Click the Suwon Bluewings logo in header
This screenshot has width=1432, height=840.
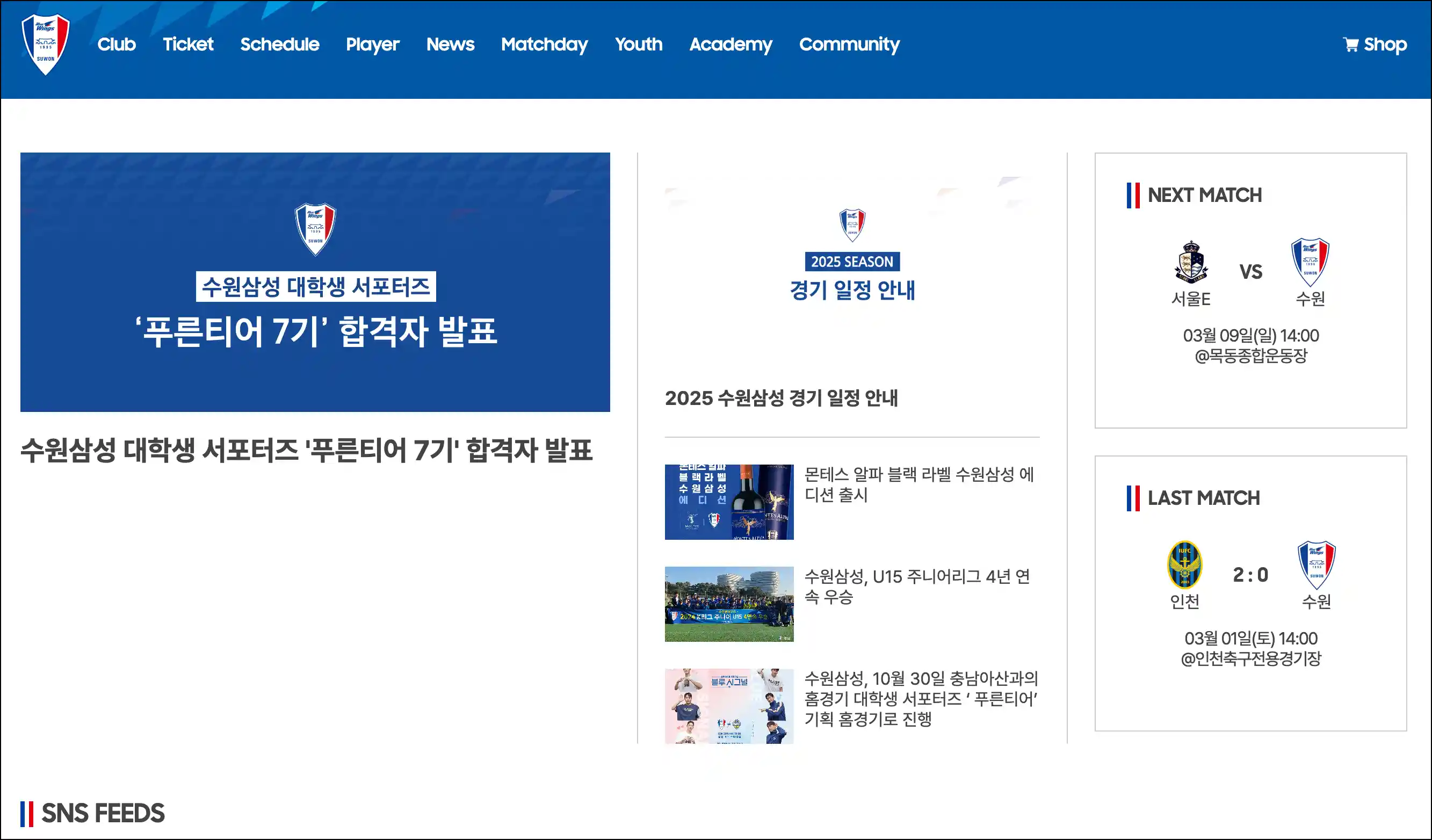coord(46,45)
